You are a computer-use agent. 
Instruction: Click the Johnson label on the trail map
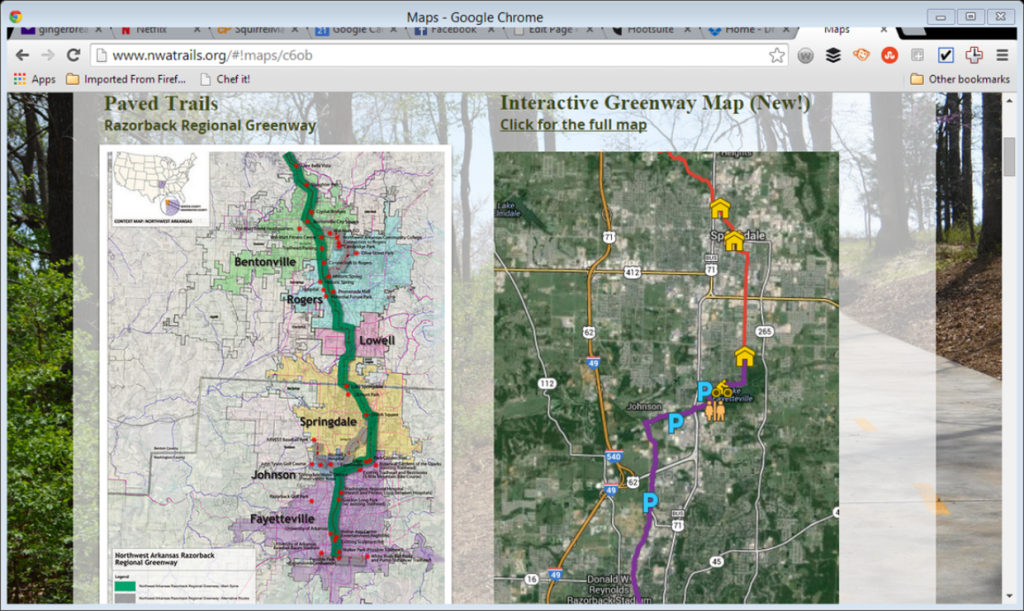click(274, 475)
